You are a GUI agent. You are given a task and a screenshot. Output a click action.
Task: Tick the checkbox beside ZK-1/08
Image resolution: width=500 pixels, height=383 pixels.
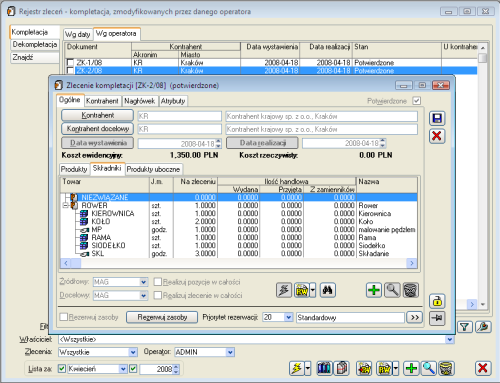point(70,62)
